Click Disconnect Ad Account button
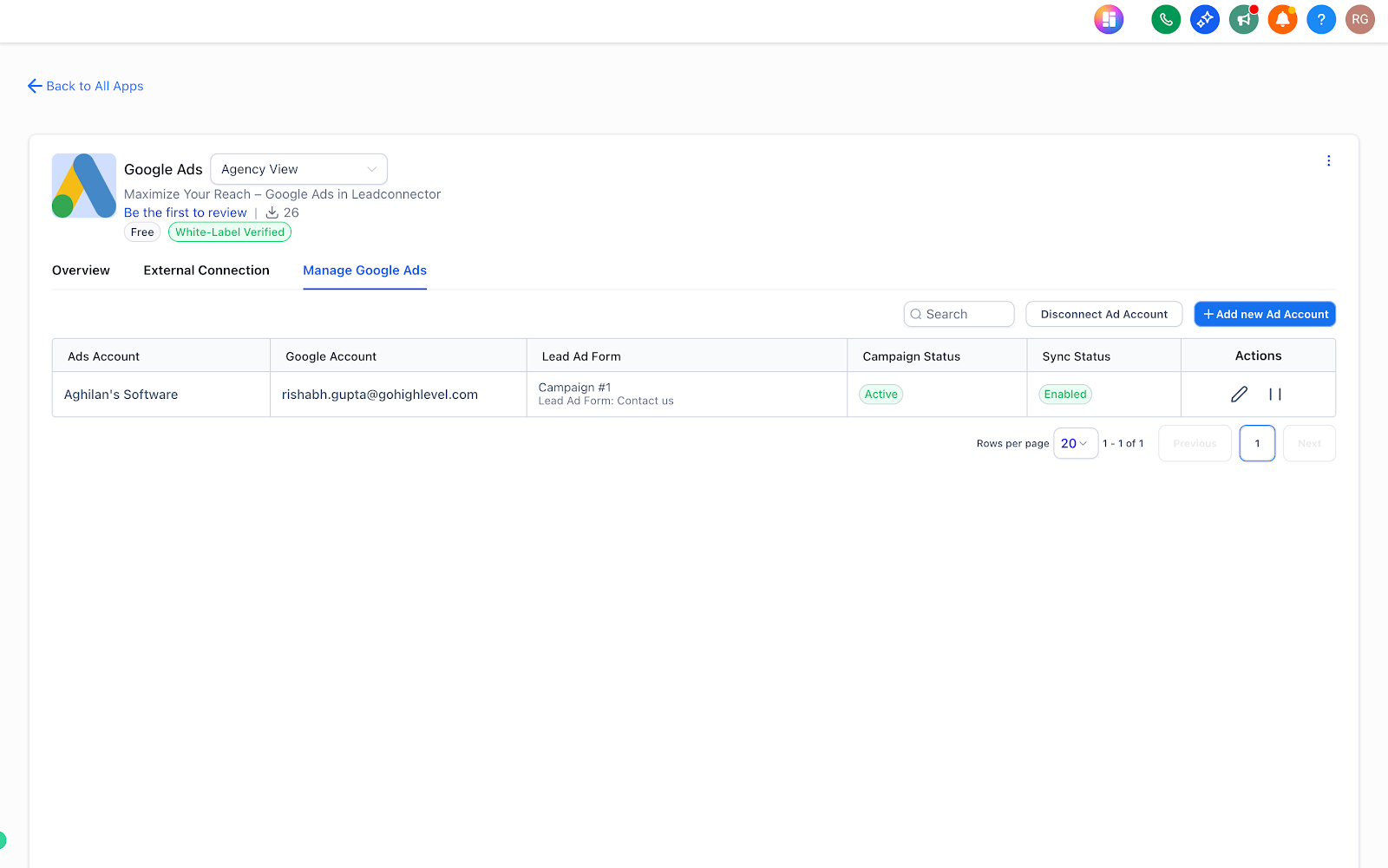The height and width of the screenshot is (868, 1388). [x=1103, y=314]
